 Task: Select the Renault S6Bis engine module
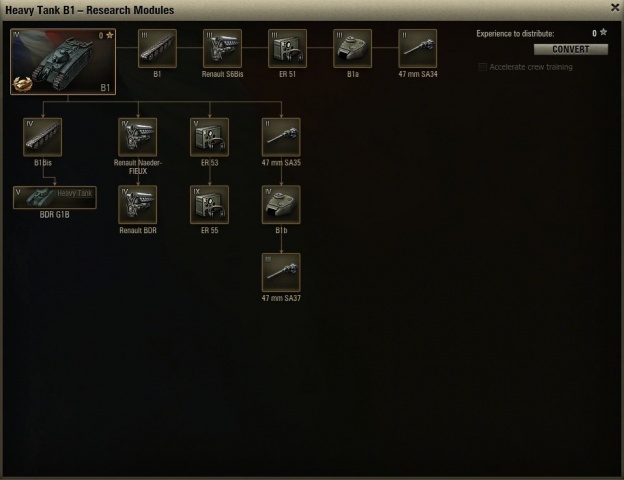pyautogui.click(x=222, y=48)
